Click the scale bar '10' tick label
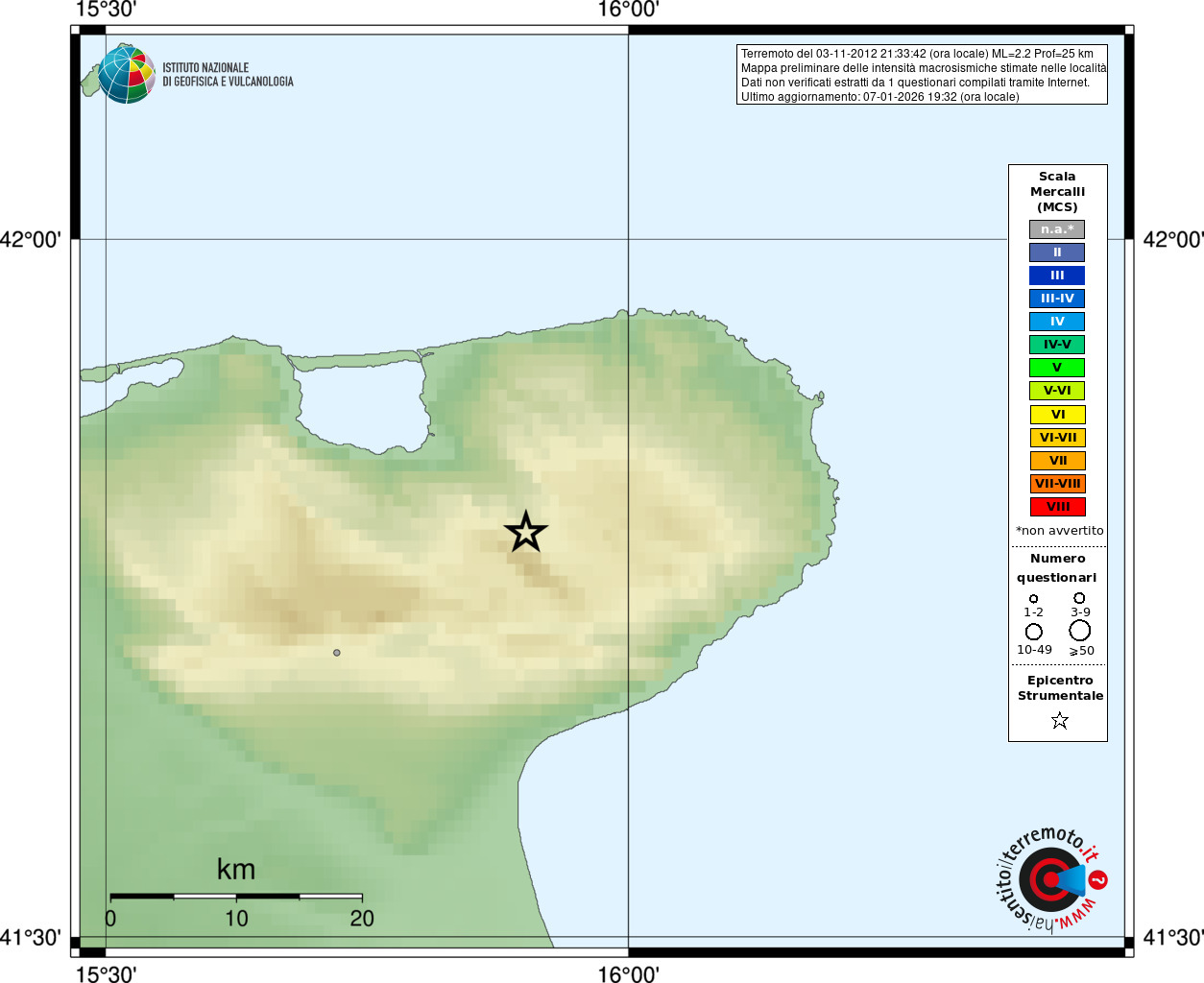The image size is (1204, 983). click(236, 919)
